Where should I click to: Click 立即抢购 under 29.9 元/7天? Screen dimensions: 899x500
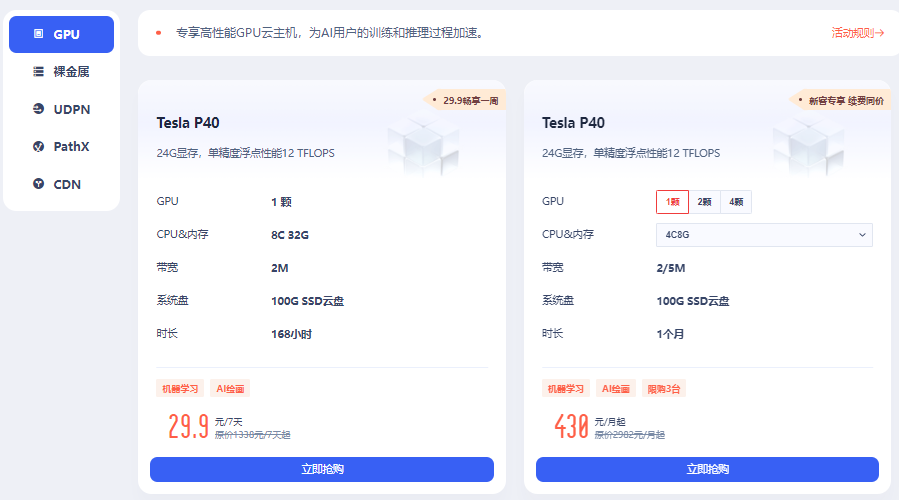click(x=322, y=469)
